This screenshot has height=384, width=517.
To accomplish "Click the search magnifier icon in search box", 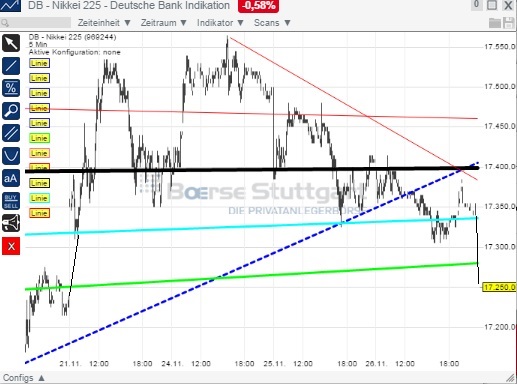I will [x=5, y=23].
